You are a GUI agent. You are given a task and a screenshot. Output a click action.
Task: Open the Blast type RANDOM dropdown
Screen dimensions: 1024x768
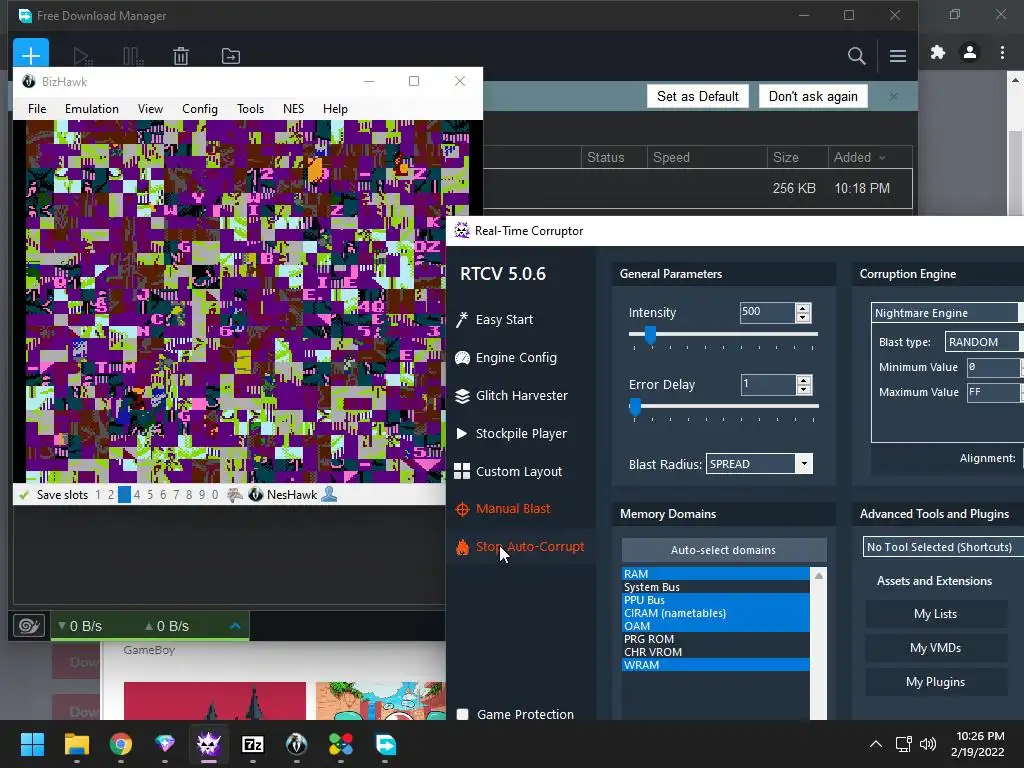983,342
